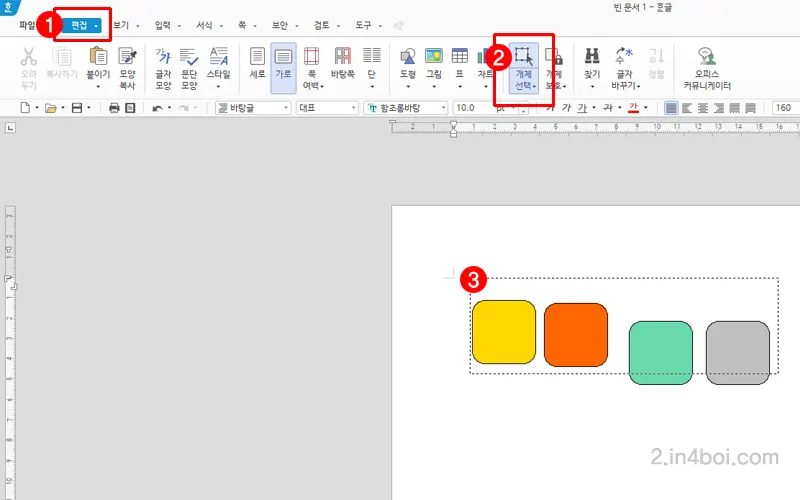Expand the new document dropdown arrow

tap(37, 108)
